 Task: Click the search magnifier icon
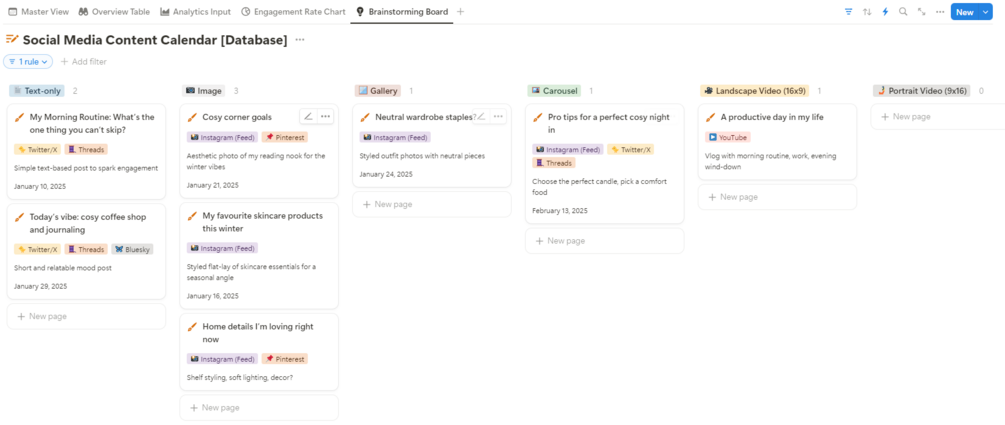[903, 12]
